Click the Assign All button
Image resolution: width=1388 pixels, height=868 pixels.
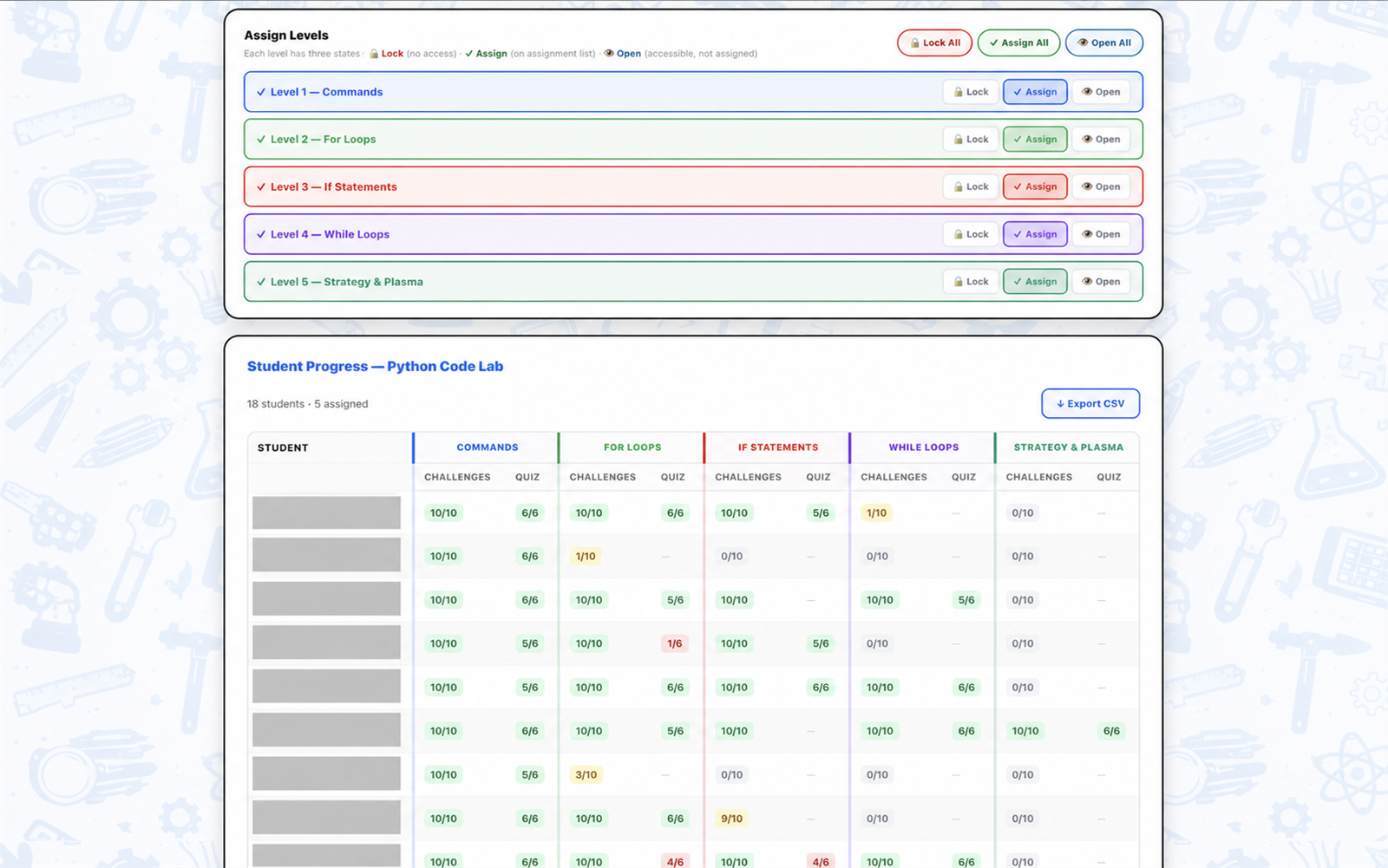[x=1018, y=42]
